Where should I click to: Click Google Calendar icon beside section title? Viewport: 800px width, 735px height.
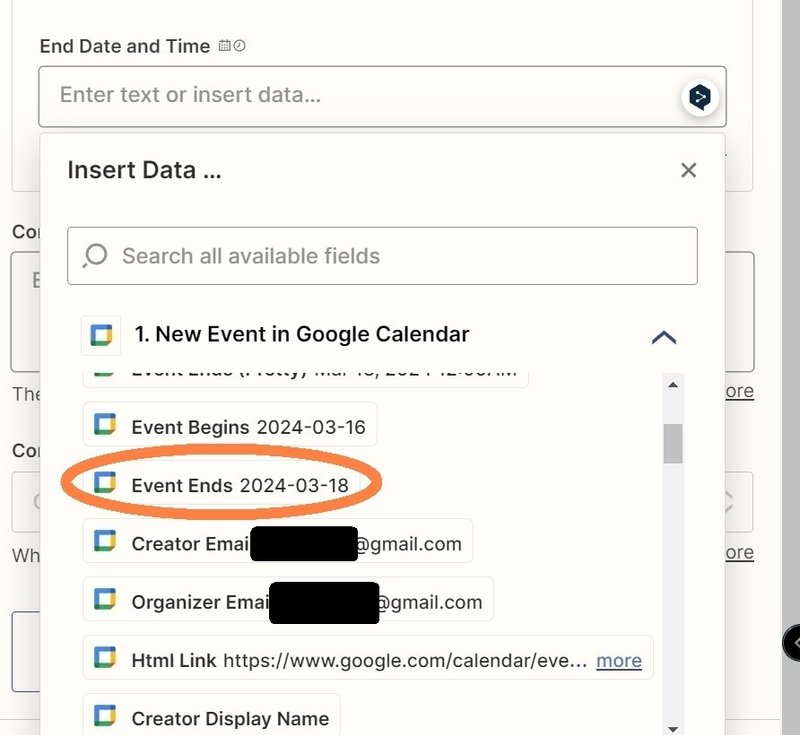[x=101, y=336]
